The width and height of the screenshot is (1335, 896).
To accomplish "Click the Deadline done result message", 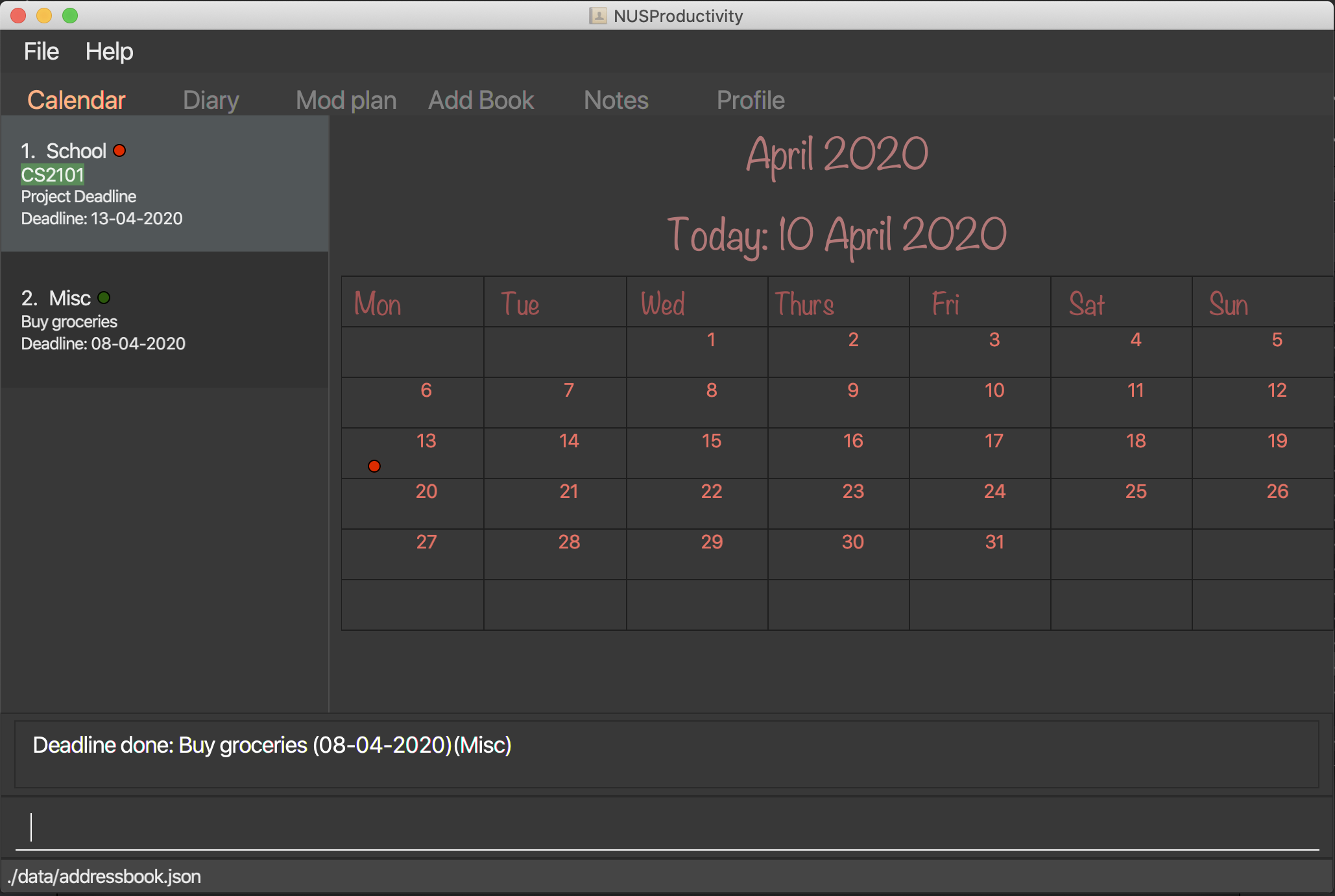I will [272, 745].
